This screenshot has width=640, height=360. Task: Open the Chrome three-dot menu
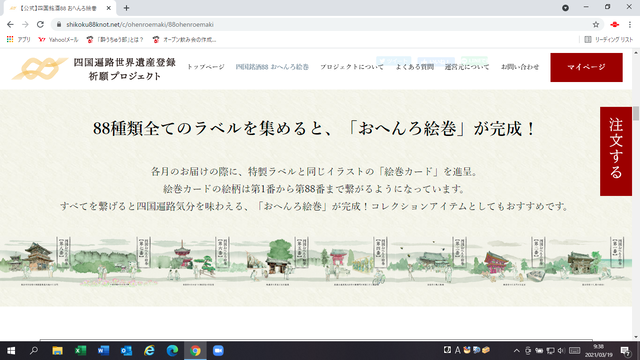pyautogui.click(x=630, y=24)
